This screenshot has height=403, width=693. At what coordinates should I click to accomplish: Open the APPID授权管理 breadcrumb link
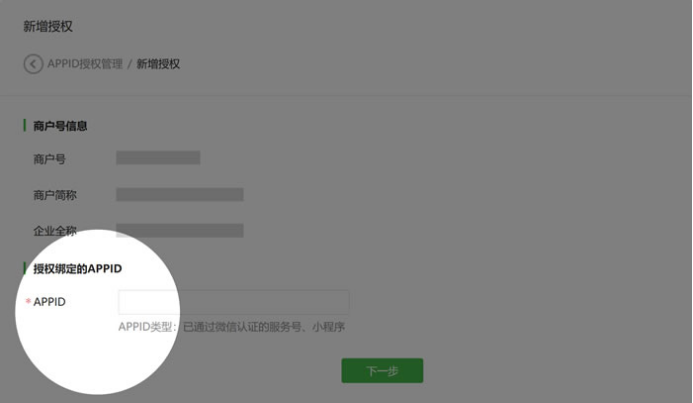[x=85, y=64]
